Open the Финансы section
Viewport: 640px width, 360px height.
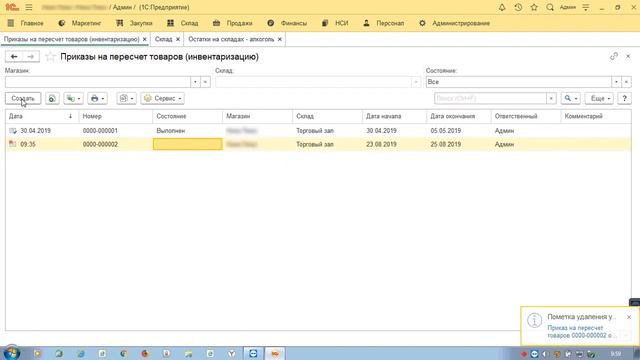pos(287,23)
